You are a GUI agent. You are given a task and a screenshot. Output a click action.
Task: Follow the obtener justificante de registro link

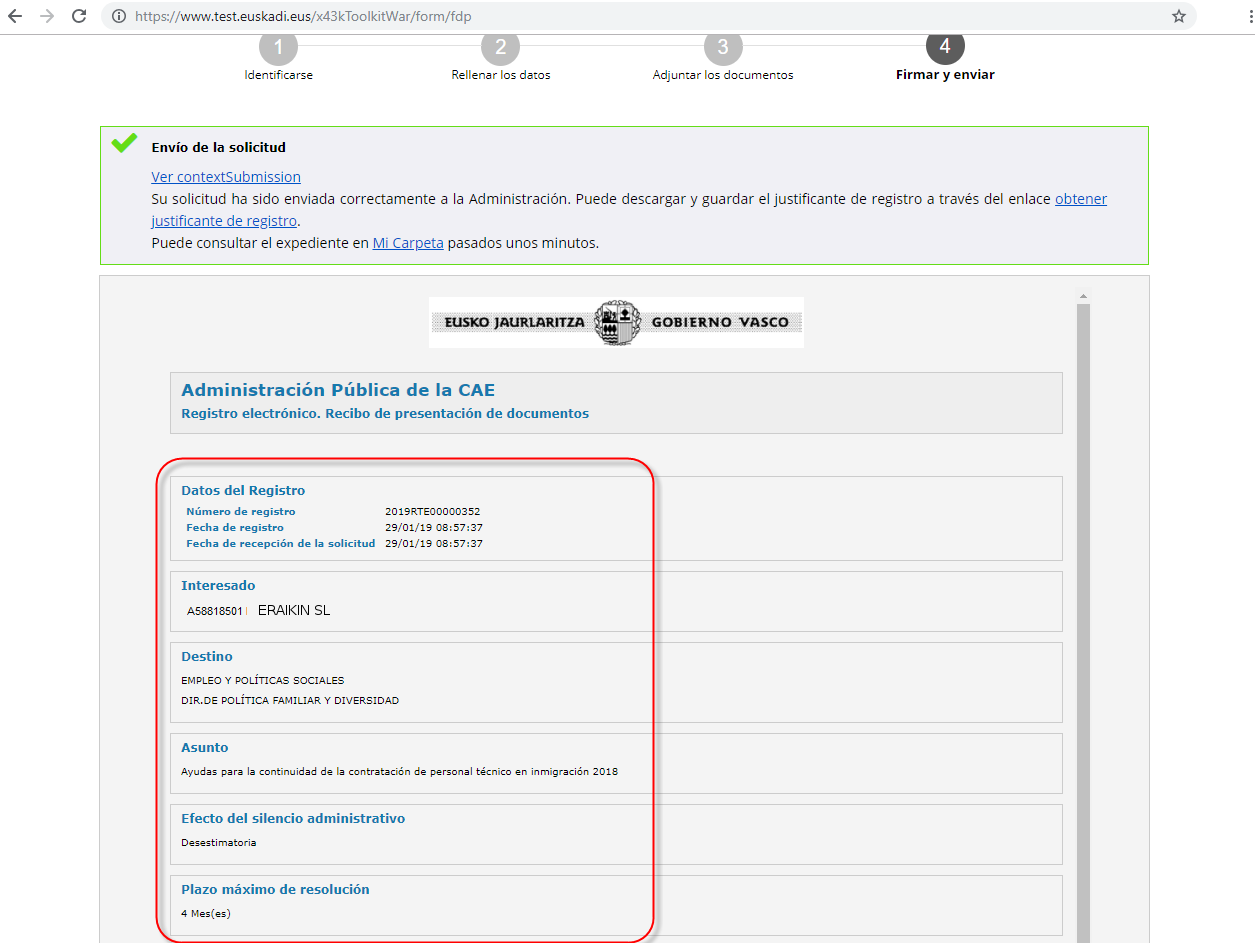click(1080, 199)
